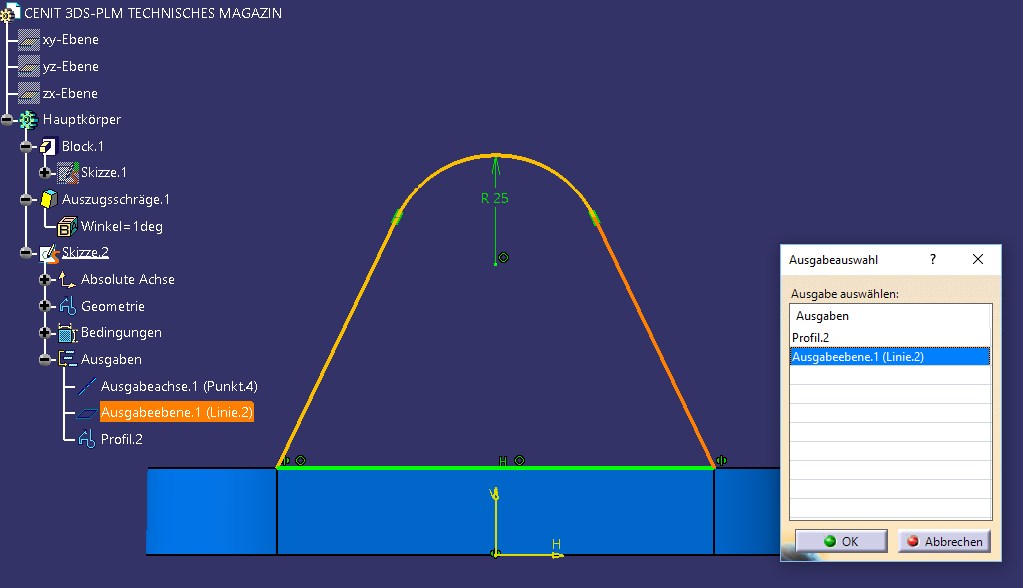The image size is (1023, 588).
Task: Select Winkel=1deg parameter label
Action: [x=122, y=226]
